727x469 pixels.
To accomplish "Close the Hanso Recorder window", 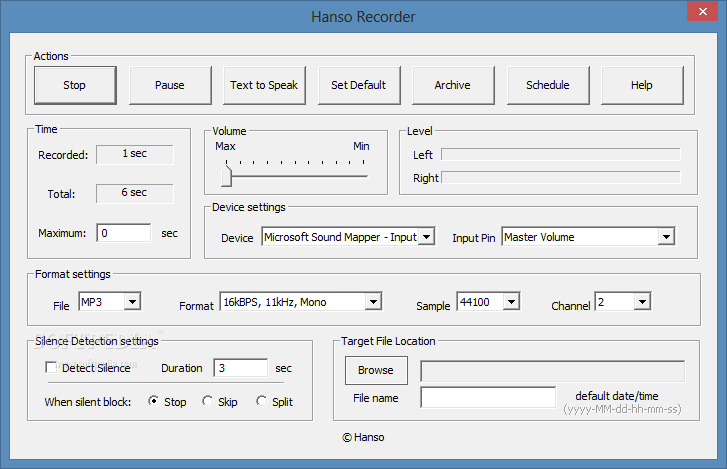I will point(702,11).
